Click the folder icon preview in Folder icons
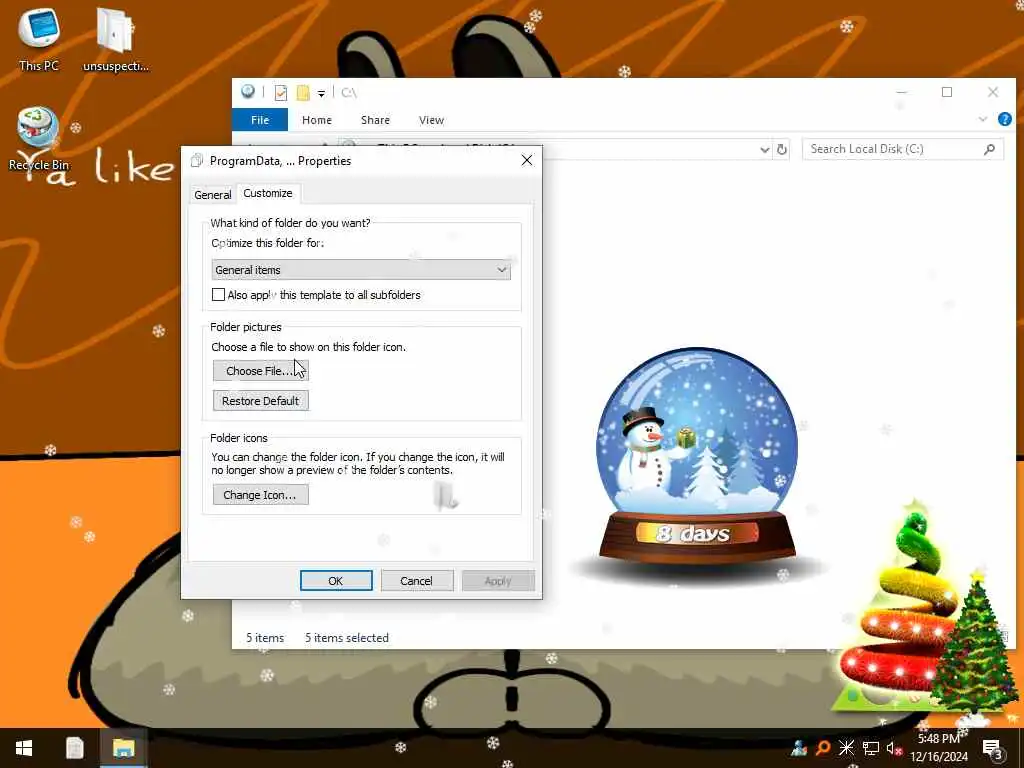The width and height of the screenshot is (1024, 768). pyautogui.click(x=445, y=494)
